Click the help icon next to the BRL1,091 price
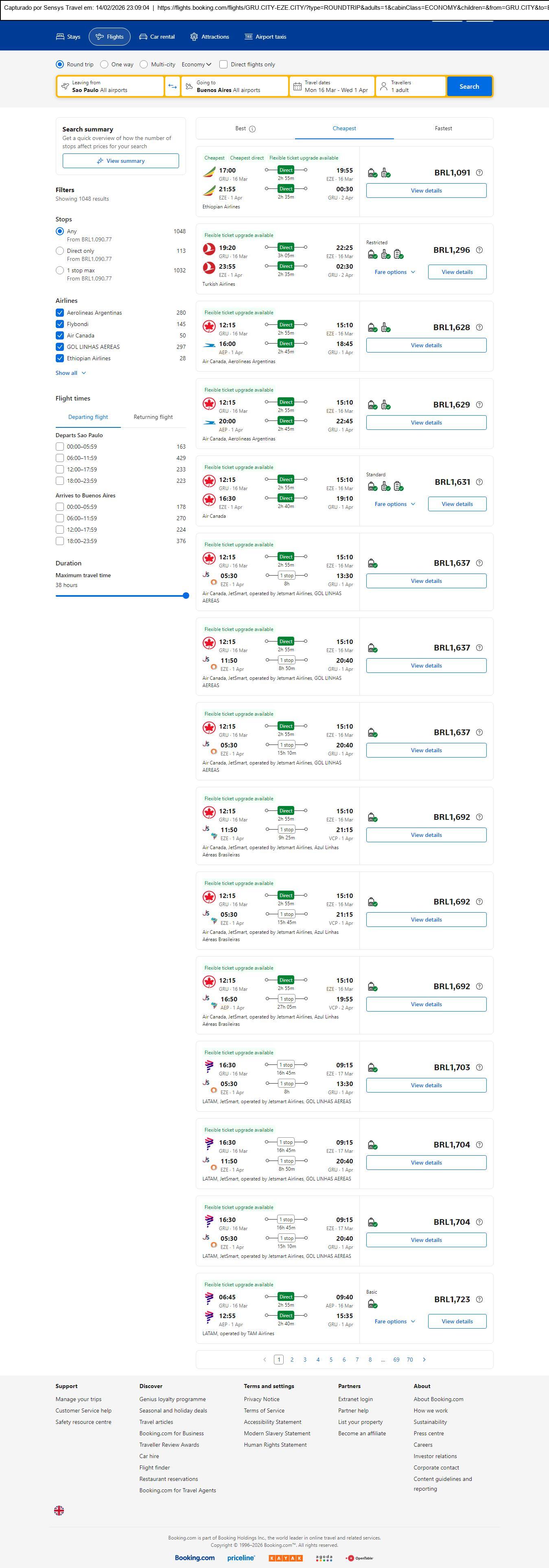549x1568 pixels. pyautogui.click(x=479, y=173)
